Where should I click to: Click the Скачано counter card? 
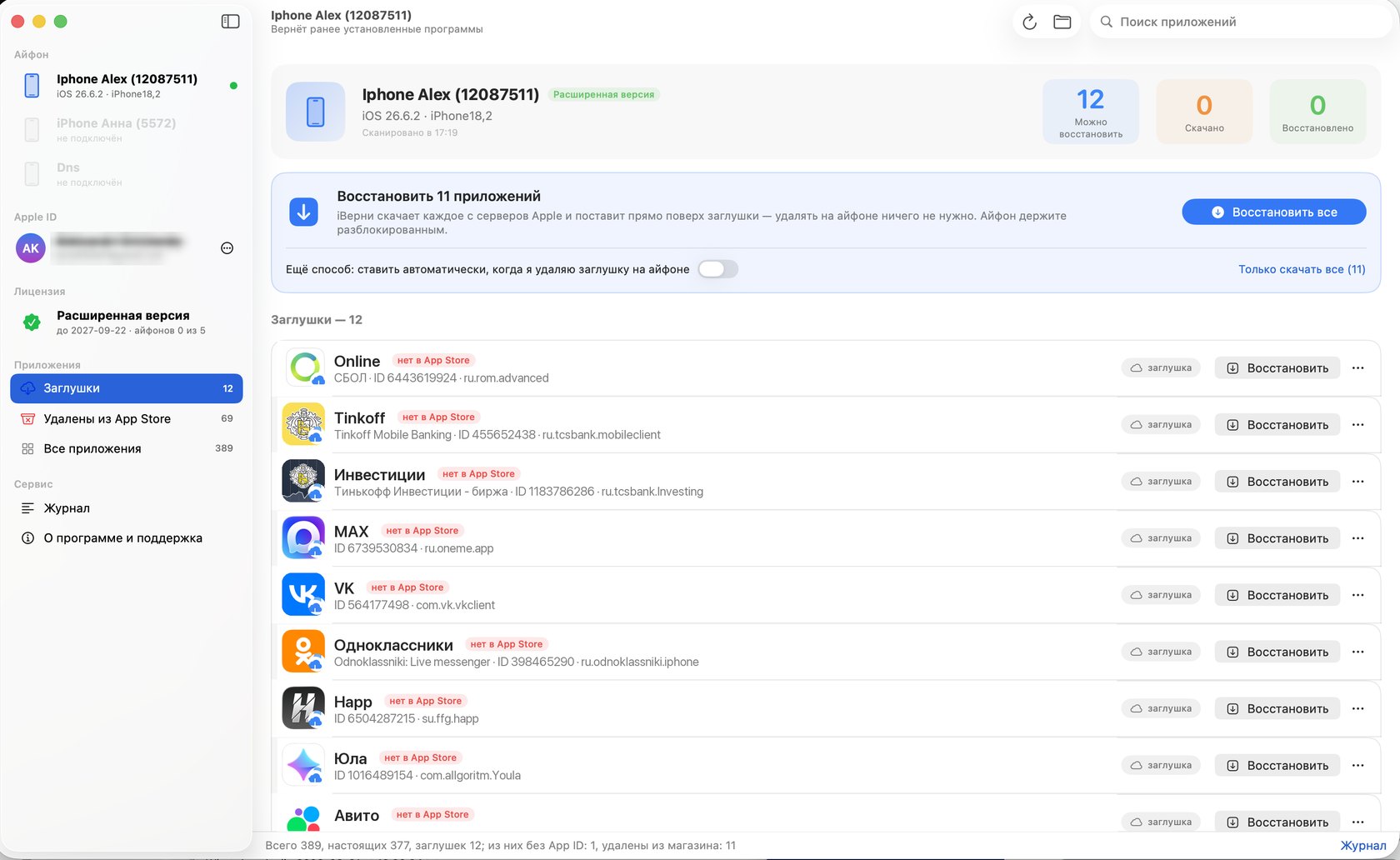coord(1204,112)
